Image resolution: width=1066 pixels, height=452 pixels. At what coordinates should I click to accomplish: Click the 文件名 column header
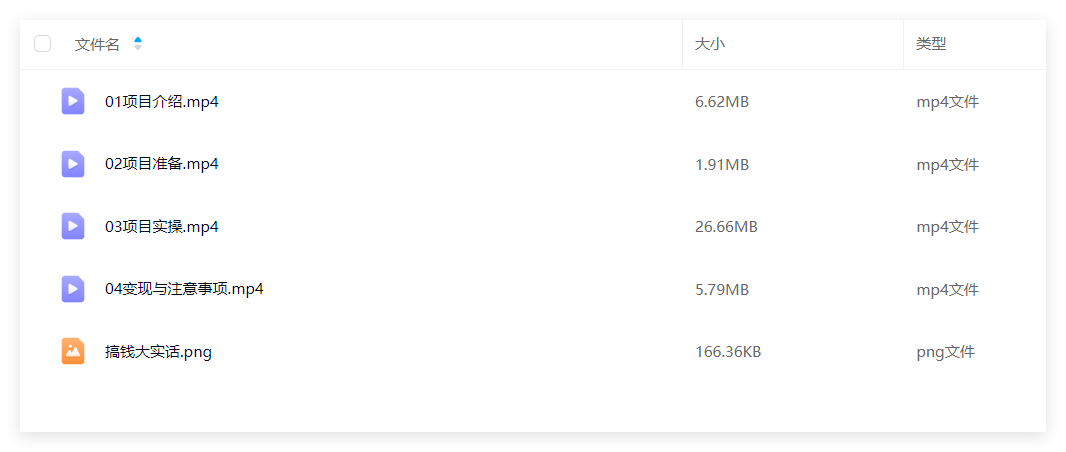97,45
